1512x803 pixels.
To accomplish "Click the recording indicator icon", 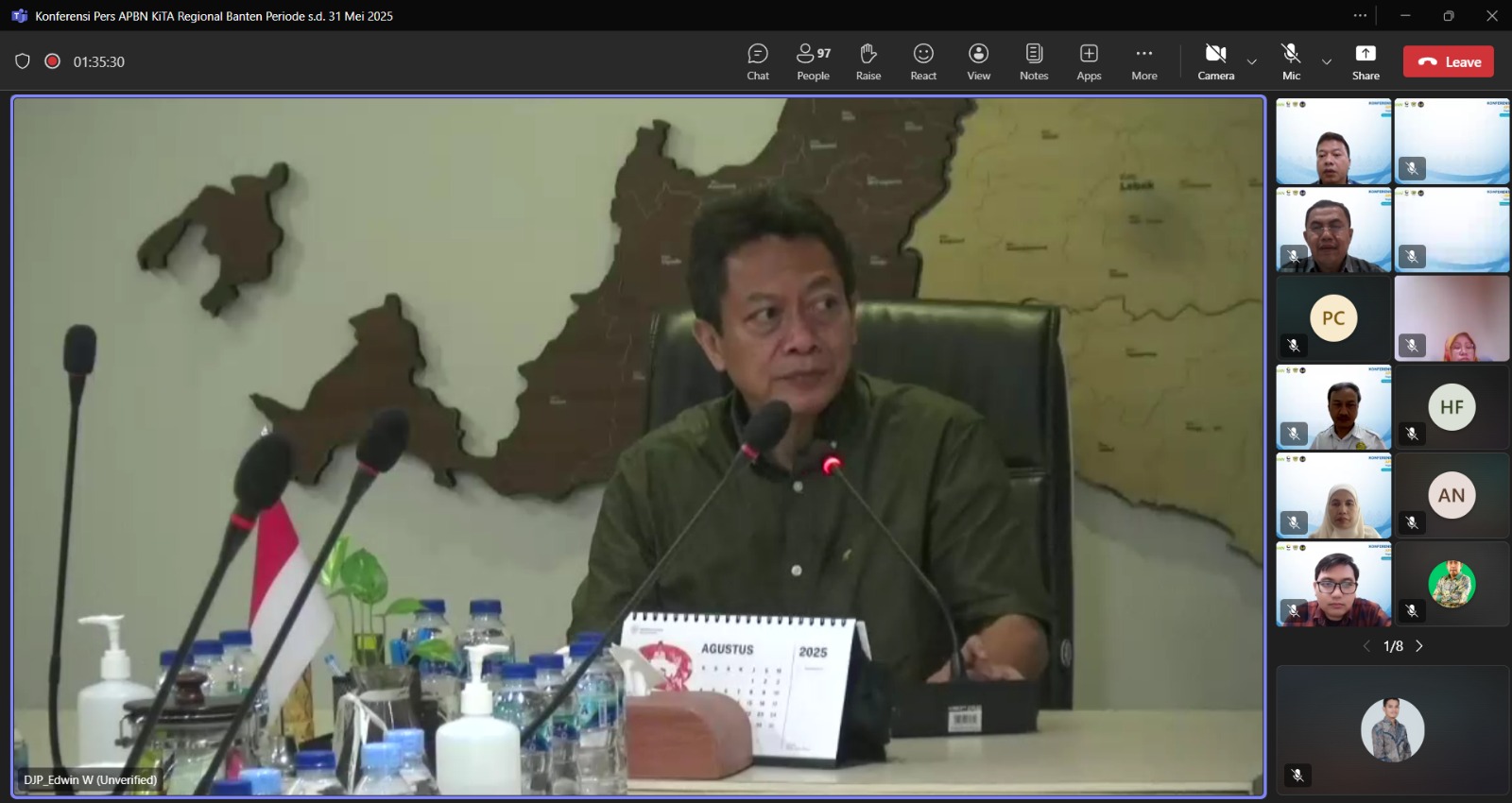I will (x=53, y=61).
